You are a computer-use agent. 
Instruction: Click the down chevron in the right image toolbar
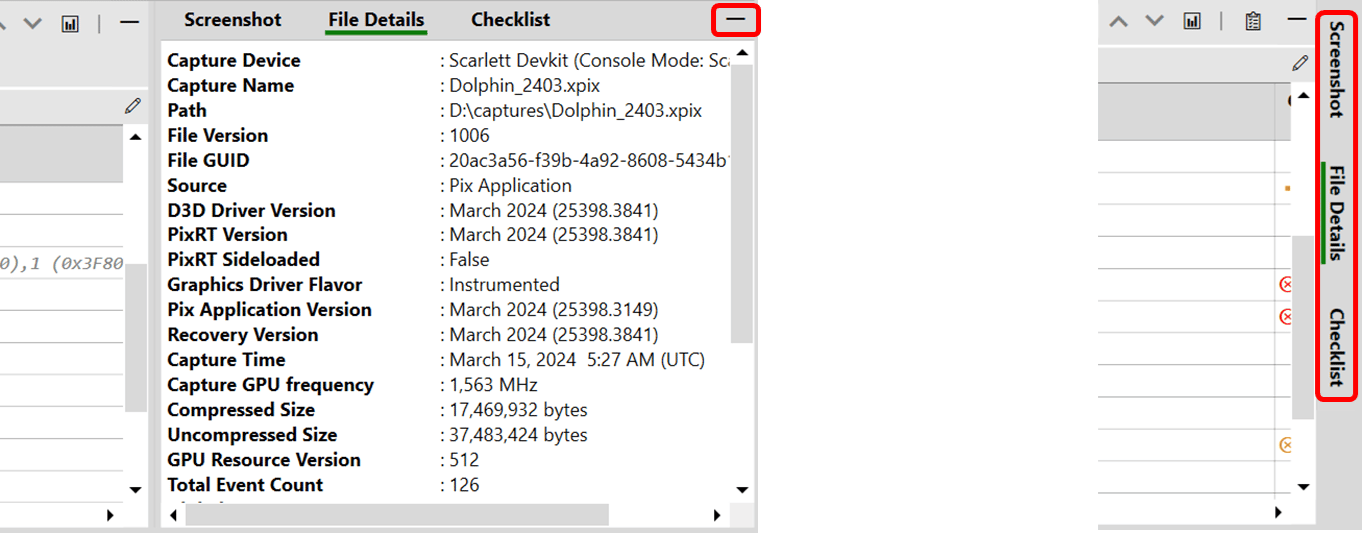(x=1154, y=21)
